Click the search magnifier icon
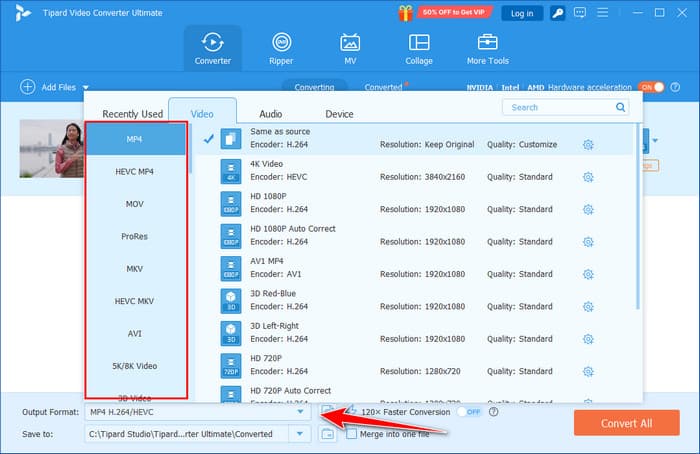The image size is (700, 454). click(x=620, y=107)
